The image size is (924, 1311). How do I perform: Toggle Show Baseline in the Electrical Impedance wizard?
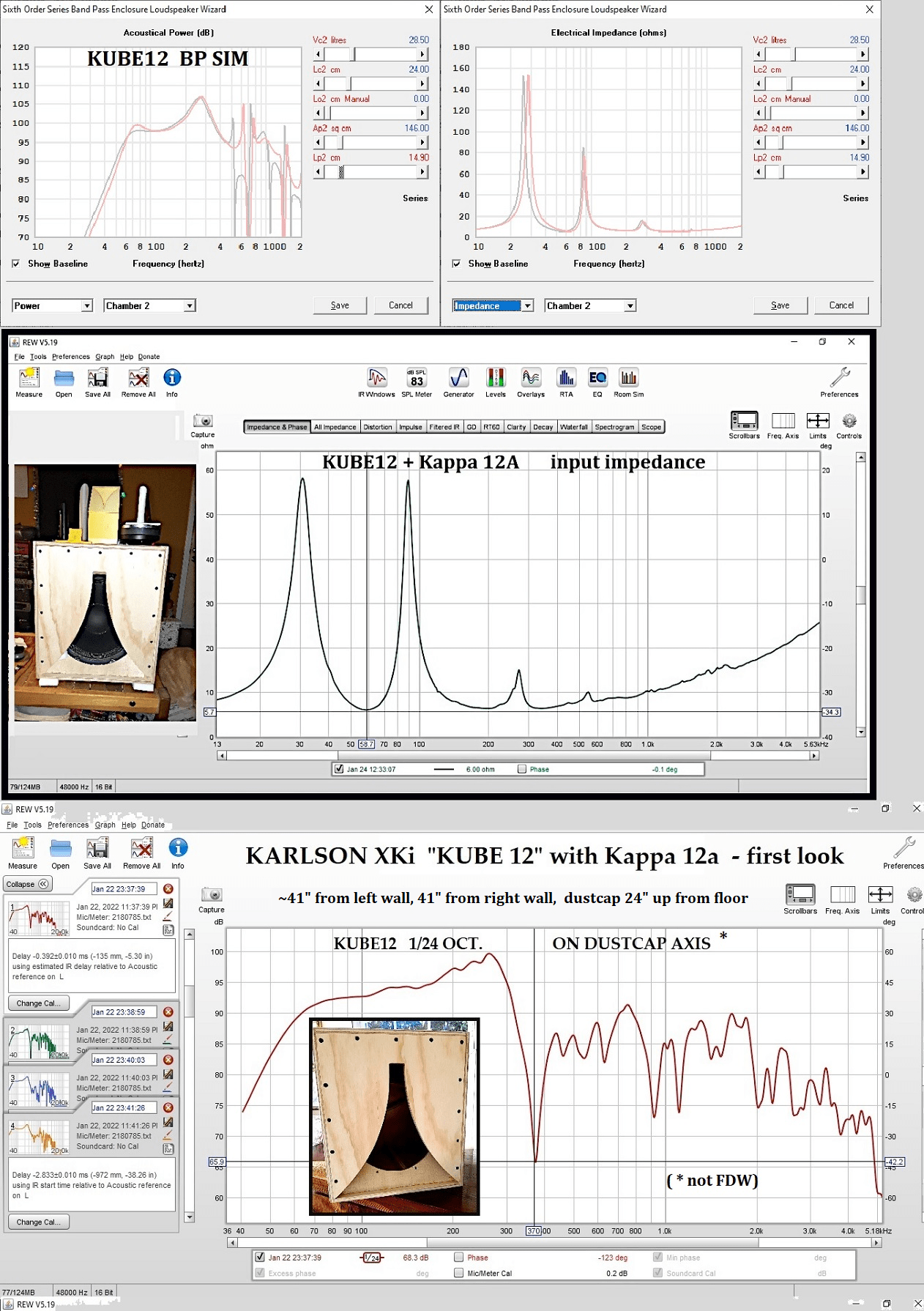[x=456, y=264]
